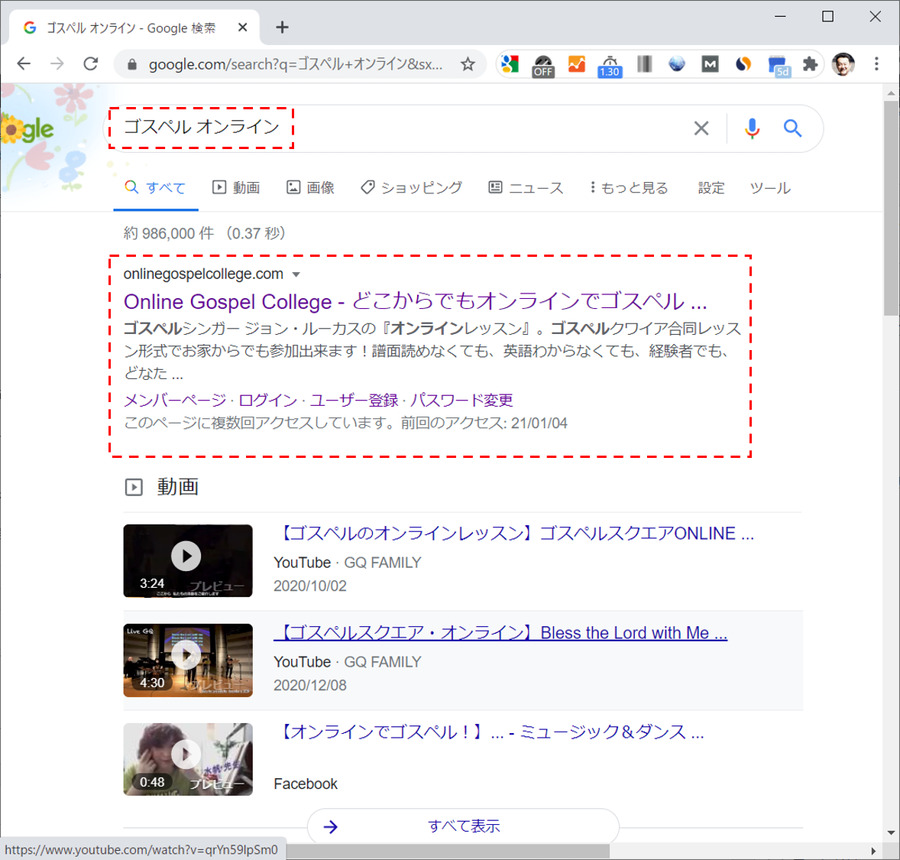Click the 2020/10/02 video date
Image resolution: width=900 pixels, height=860 pixels.
[310, 586]
